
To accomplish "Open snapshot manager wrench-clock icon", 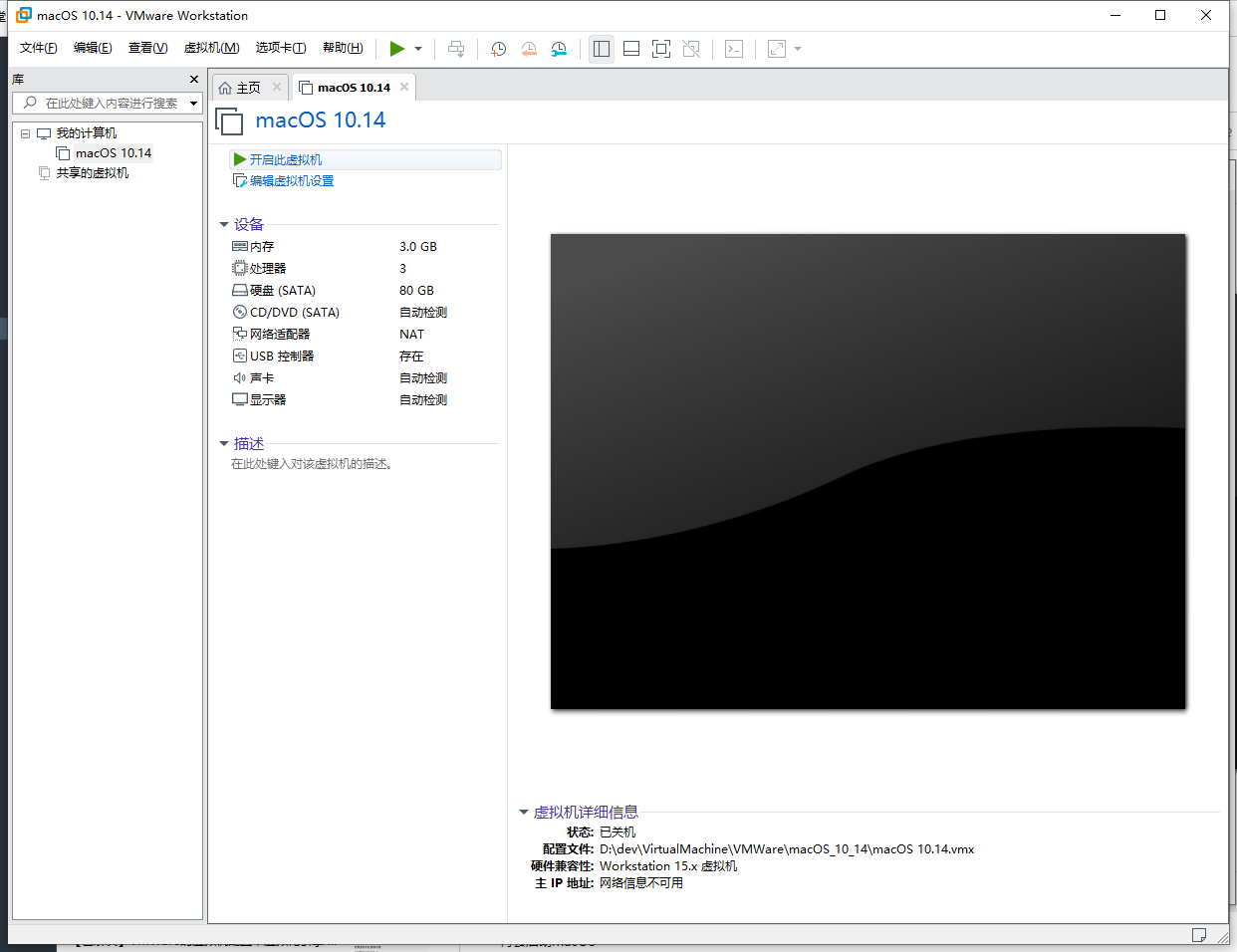I will (x=559, y=49).
